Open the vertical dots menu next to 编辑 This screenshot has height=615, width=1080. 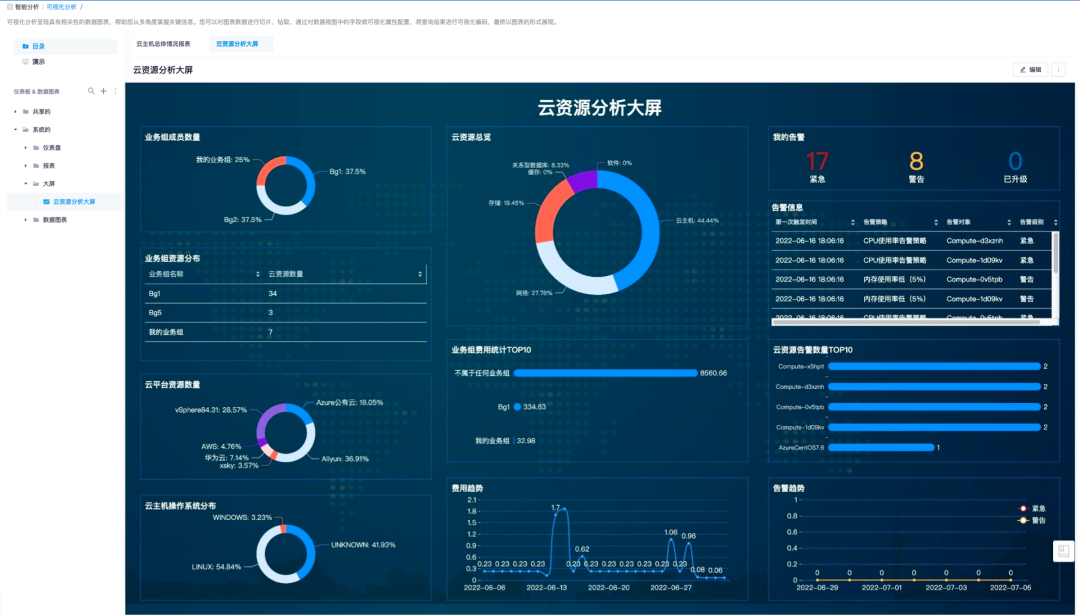[1059, 70]
